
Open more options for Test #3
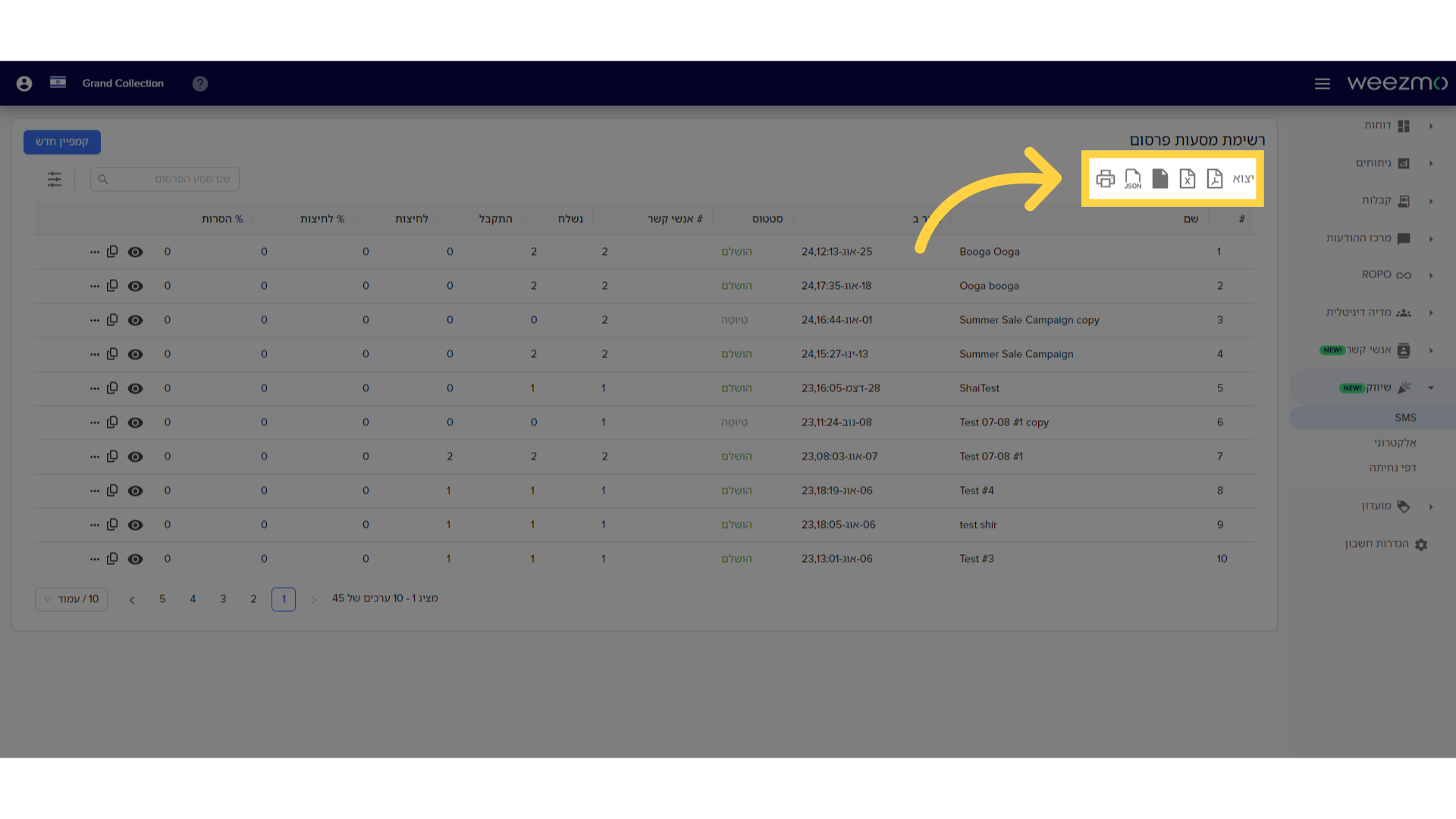click(94, 559)
